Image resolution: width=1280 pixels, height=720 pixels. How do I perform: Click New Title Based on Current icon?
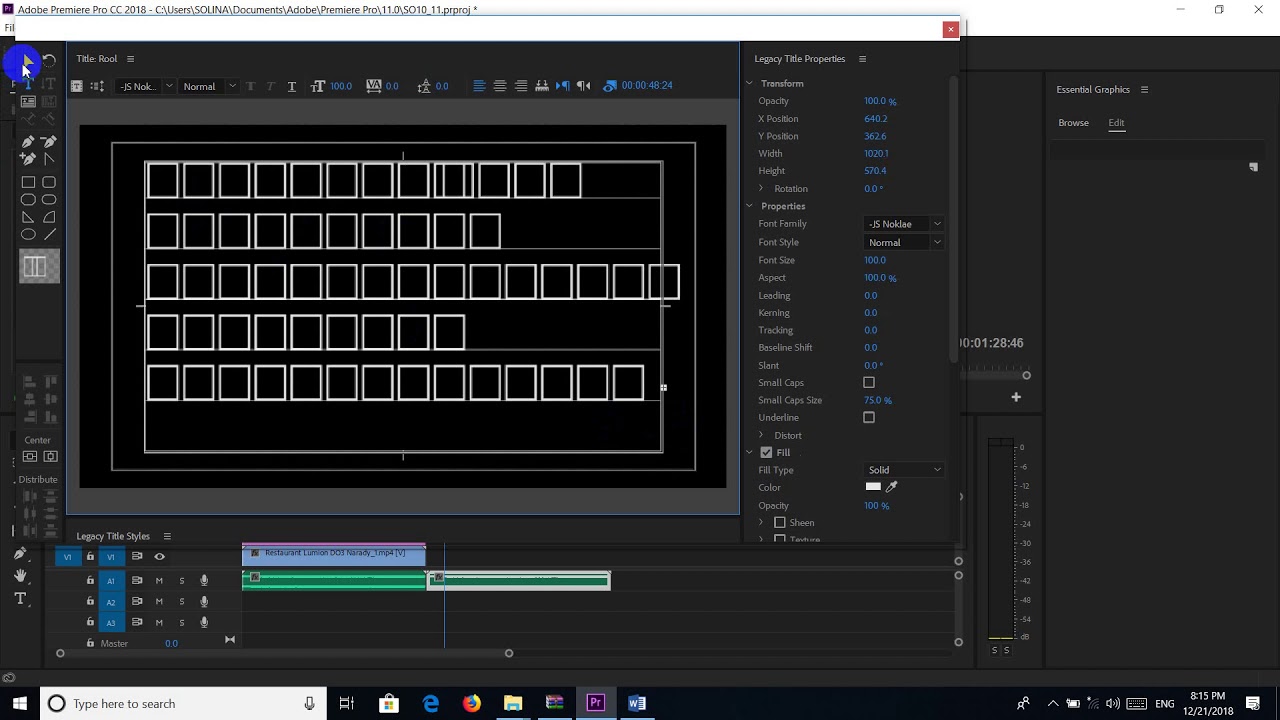coord(76,86)
